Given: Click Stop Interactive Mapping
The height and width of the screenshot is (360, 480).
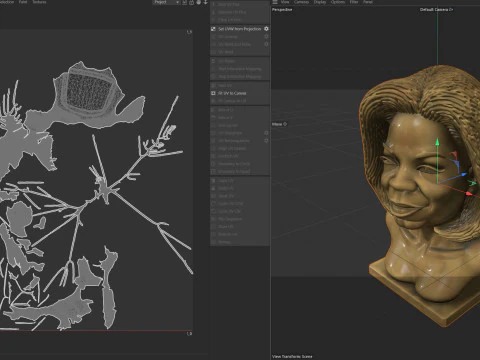Looking at the screenshot, I should click(239, 77).
